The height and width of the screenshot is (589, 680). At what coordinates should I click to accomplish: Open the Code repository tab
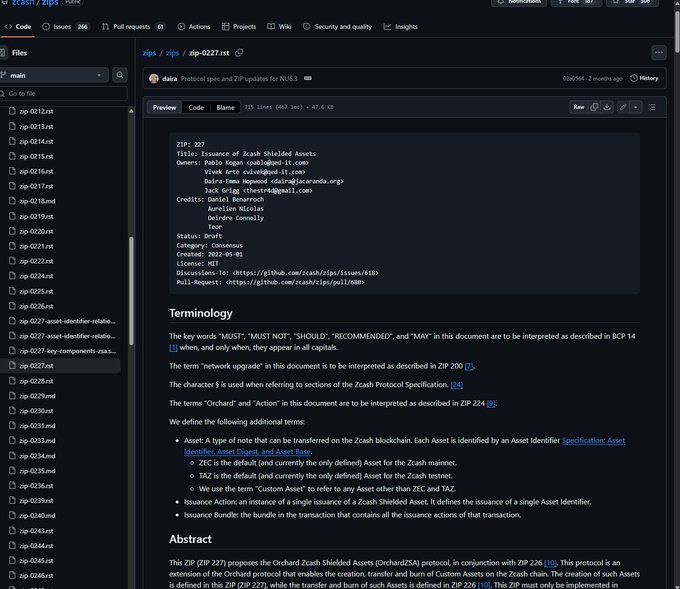coord(18,26)
